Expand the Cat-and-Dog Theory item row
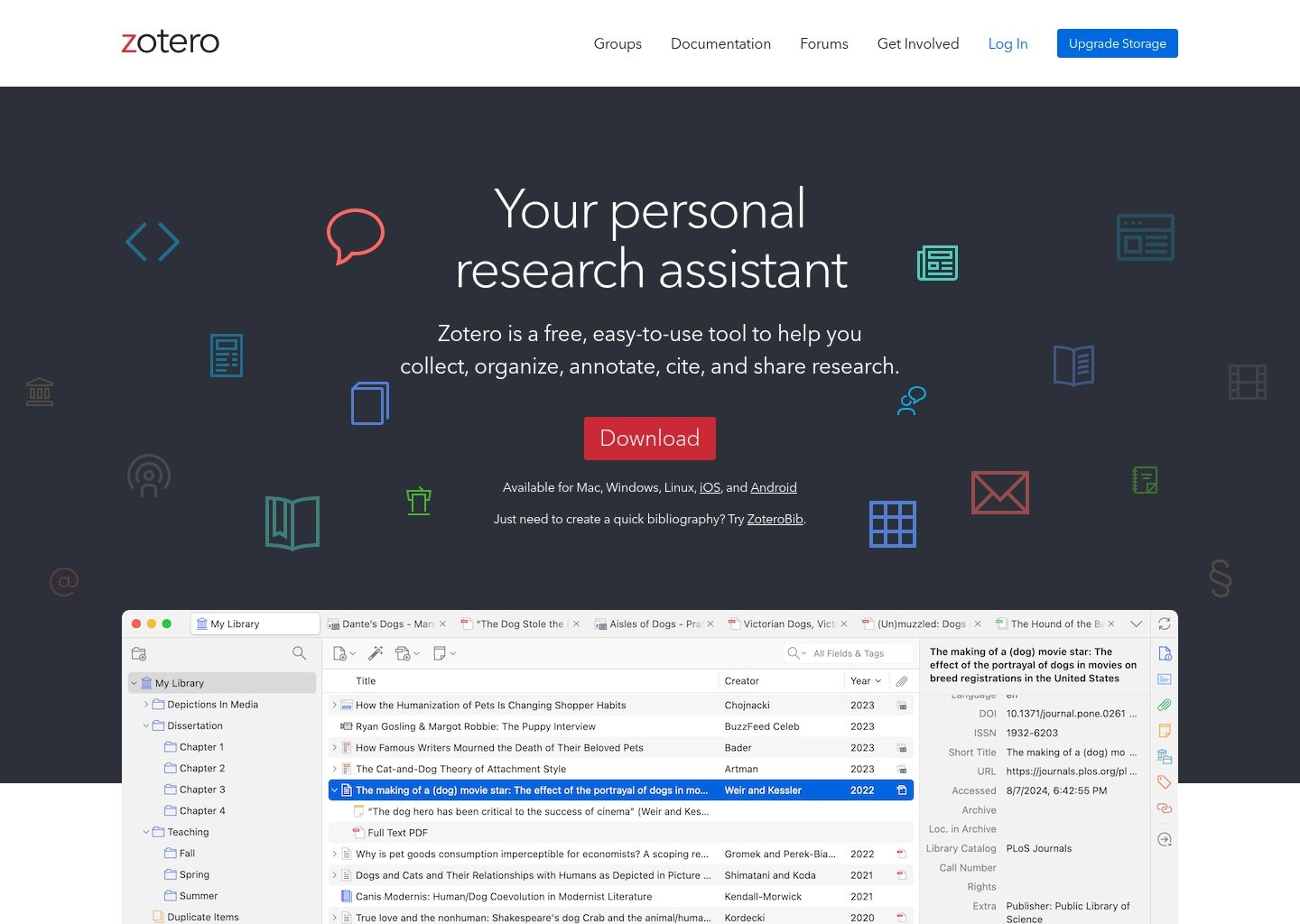Image resolution: width=1300 pixels, height=924 pixels. pyautogui.click(x=334, y=769)
